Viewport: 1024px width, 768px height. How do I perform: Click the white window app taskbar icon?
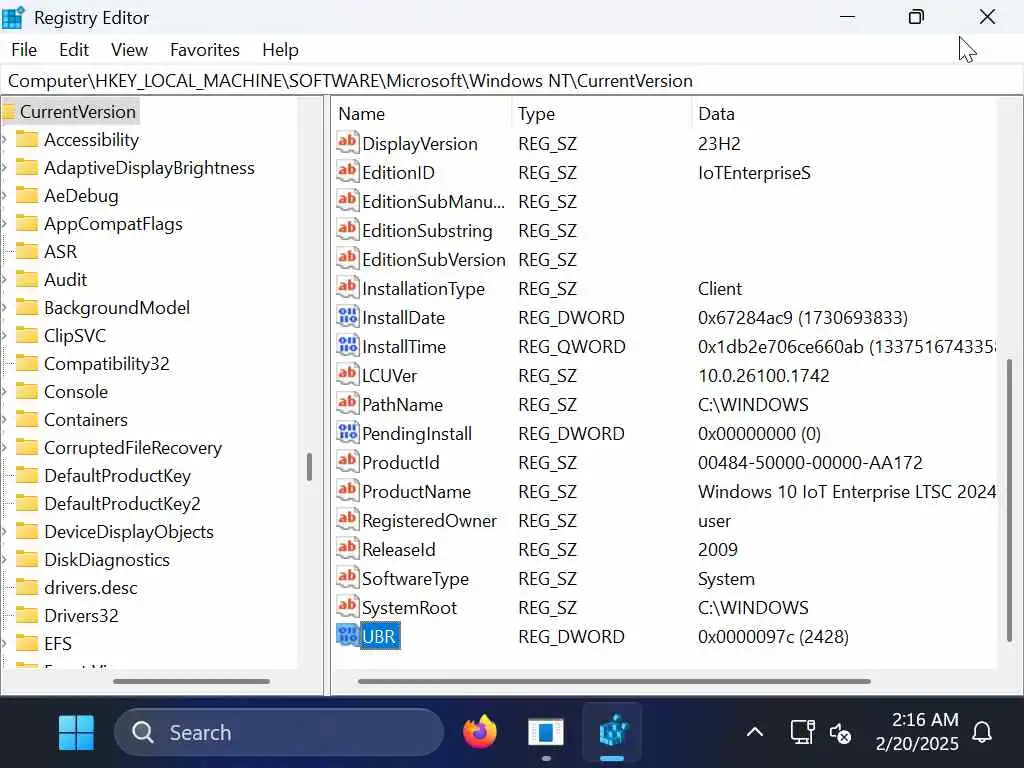pos(546,732)
